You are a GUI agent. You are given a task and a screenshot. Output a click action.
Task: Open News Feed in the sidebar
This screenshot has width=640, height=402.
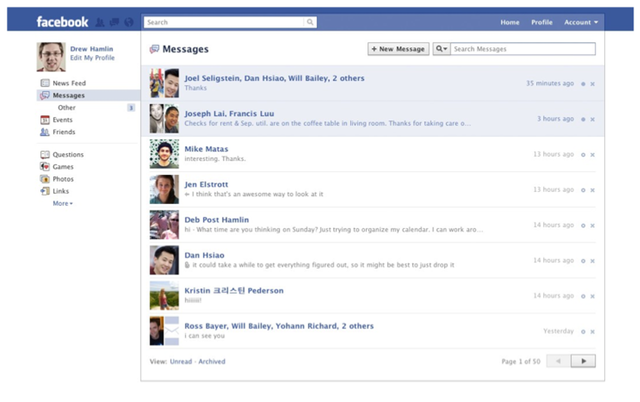(69, 83)
